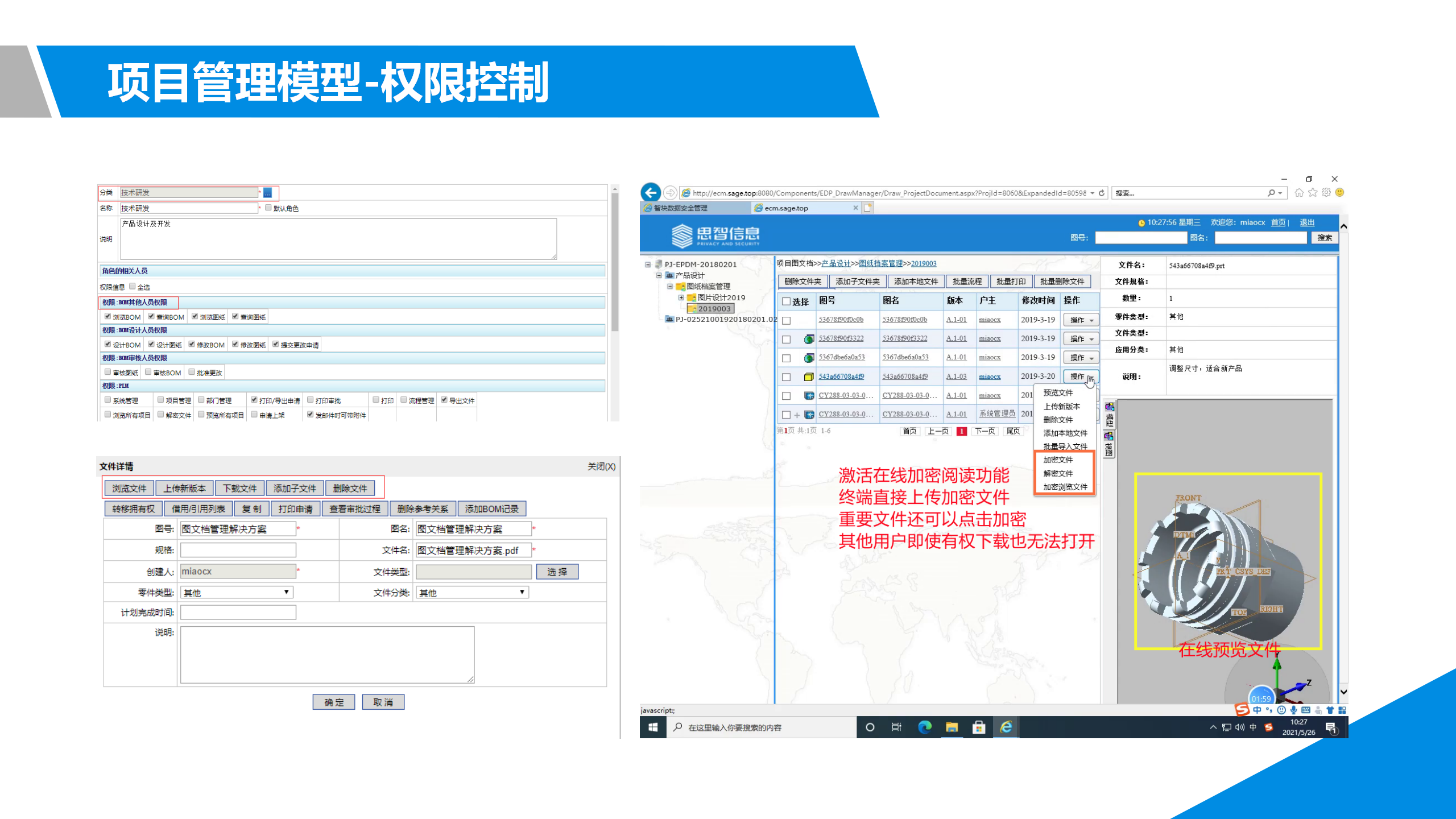Click the browser home icon
The width and height of the screenshot is (1456, 819).
[x=1299, y=193]
